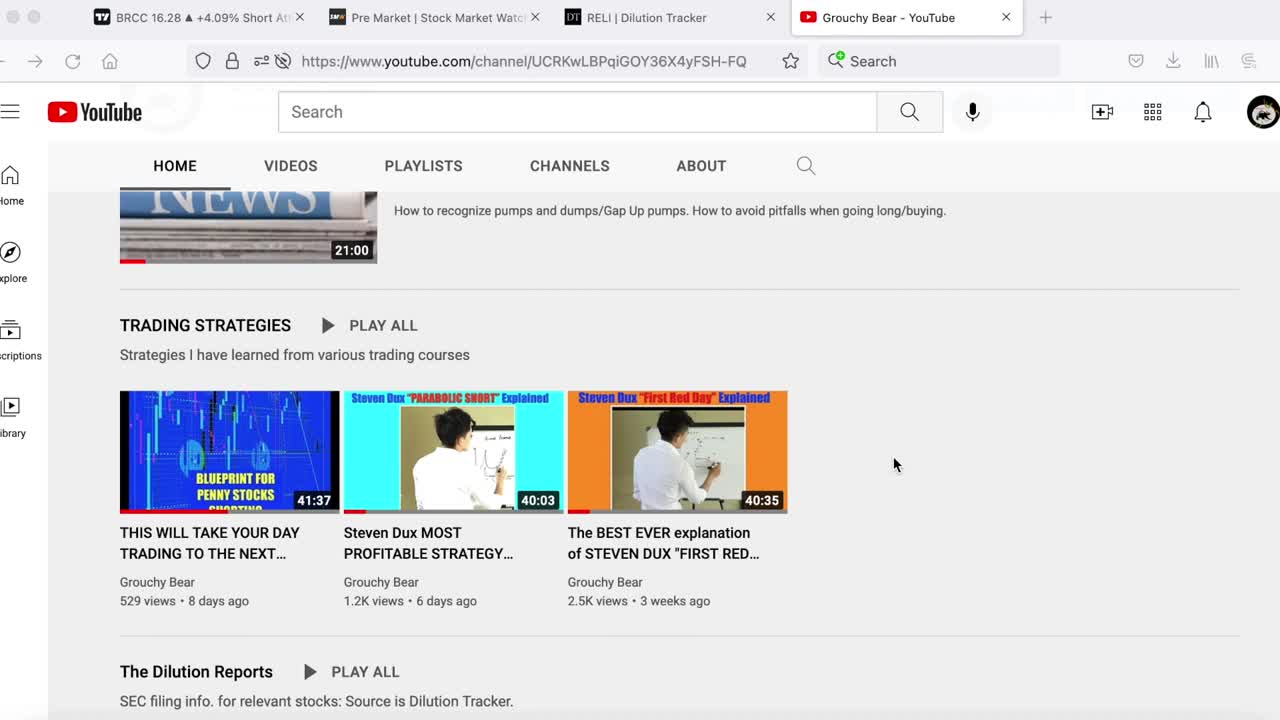
Task: Select the channel VIDEOS tab
Action: click(291, 166)
